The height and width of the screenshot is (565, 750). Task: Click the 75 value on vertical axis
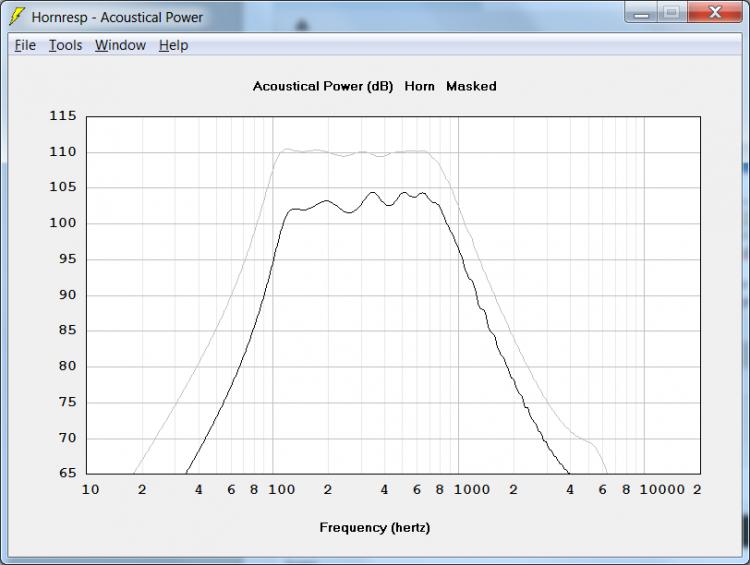(67, 402)
